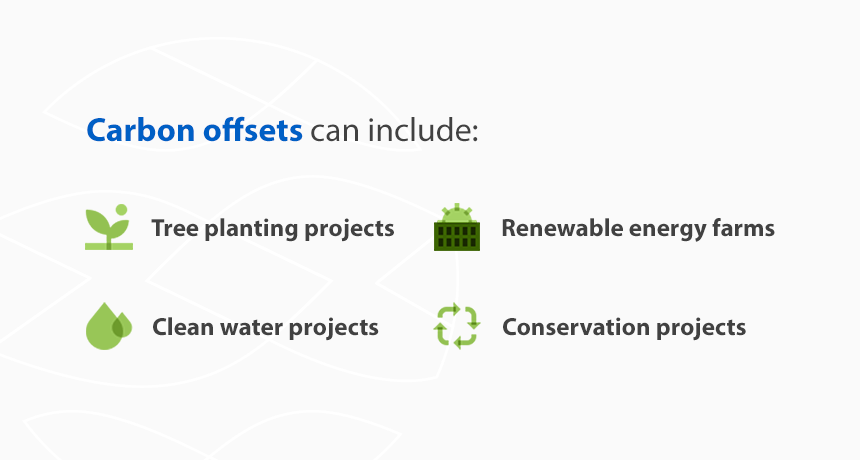Open the "Conservation projects" item
The height and width of the screenshot is (460, 860).
[624, 327]
